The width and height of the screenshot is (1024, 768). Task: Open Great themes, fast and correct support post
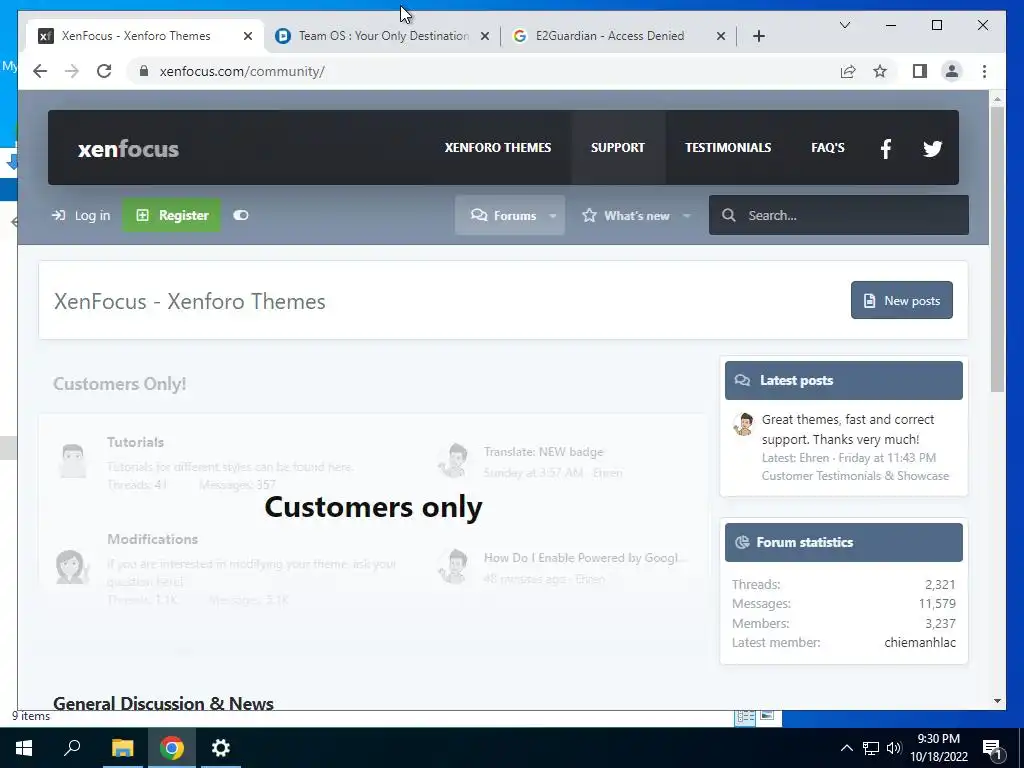coord(848,430)
